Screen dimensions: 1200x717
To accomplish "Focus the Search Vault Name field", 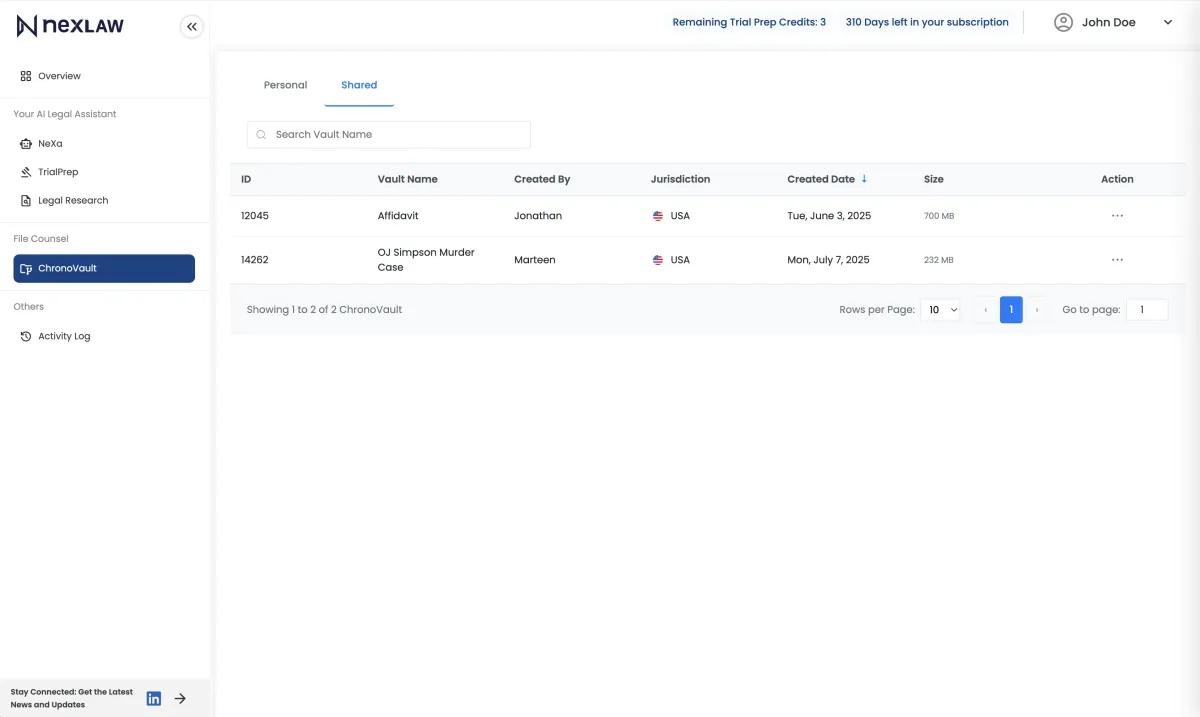I will pos(389,134).
